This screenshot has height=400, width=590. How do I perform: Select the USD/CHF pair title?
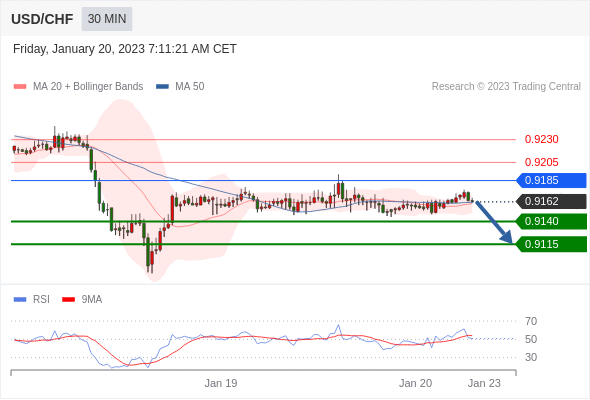click(42, 19)
